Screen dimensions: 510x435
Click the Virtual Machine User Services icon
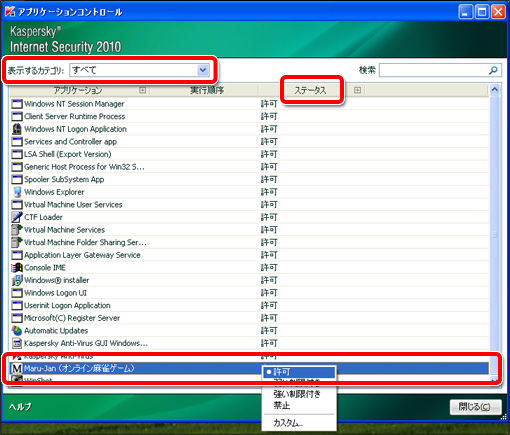tap(17, 205)
